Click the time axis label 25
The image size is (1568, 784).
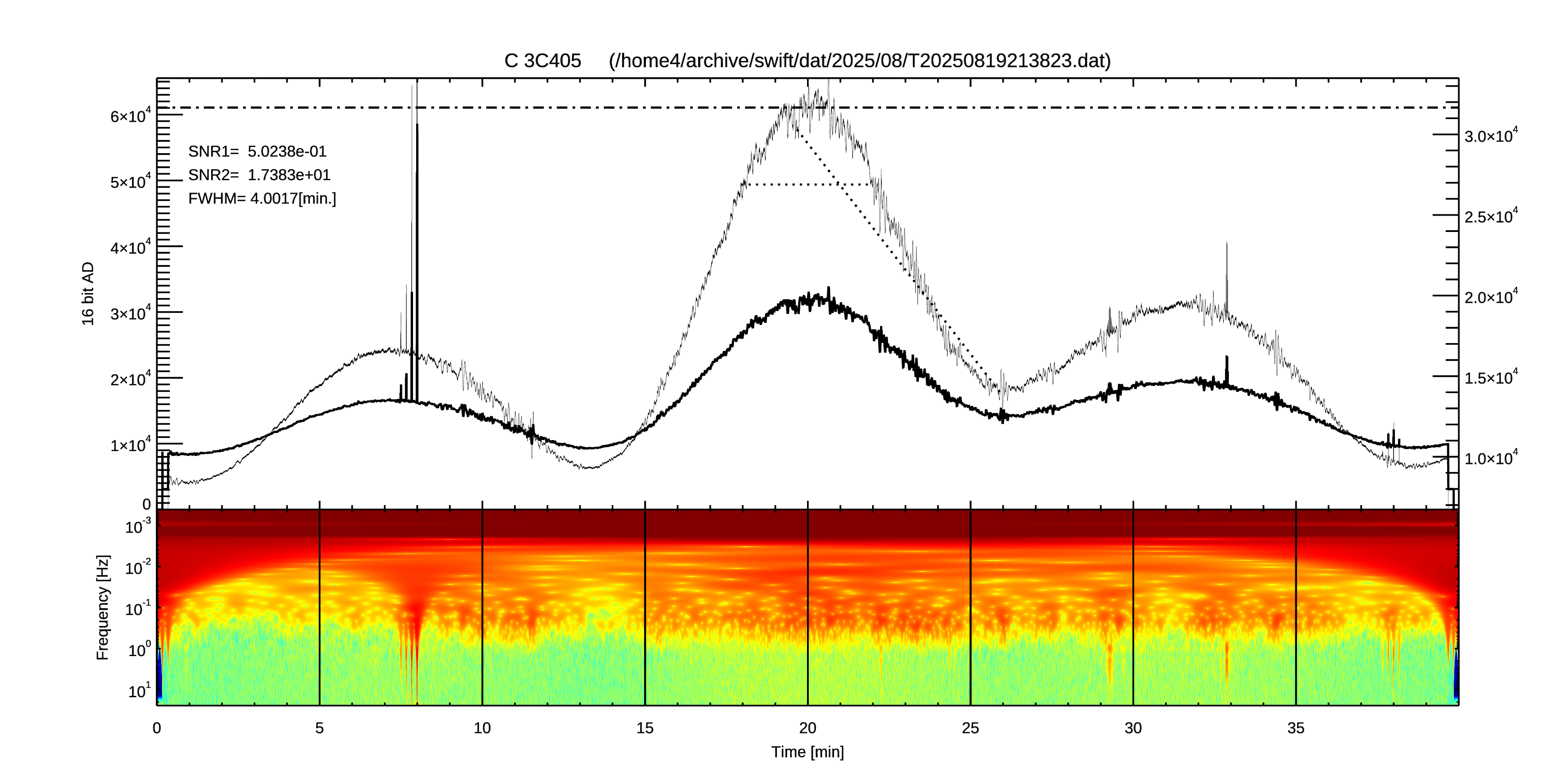970,728
